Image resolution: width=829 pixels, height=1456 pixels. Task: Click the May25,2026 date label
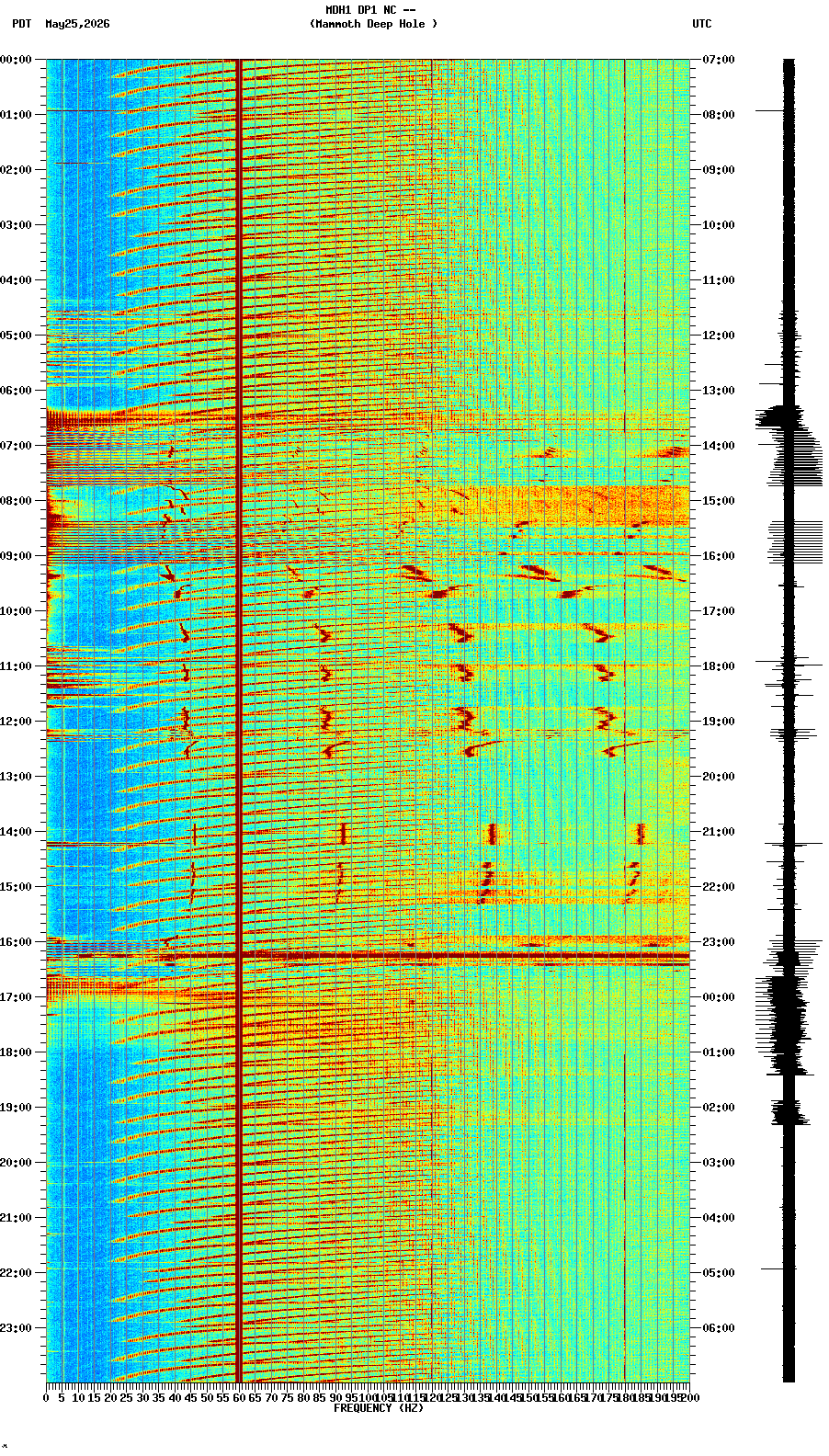[x=77, y=24]
